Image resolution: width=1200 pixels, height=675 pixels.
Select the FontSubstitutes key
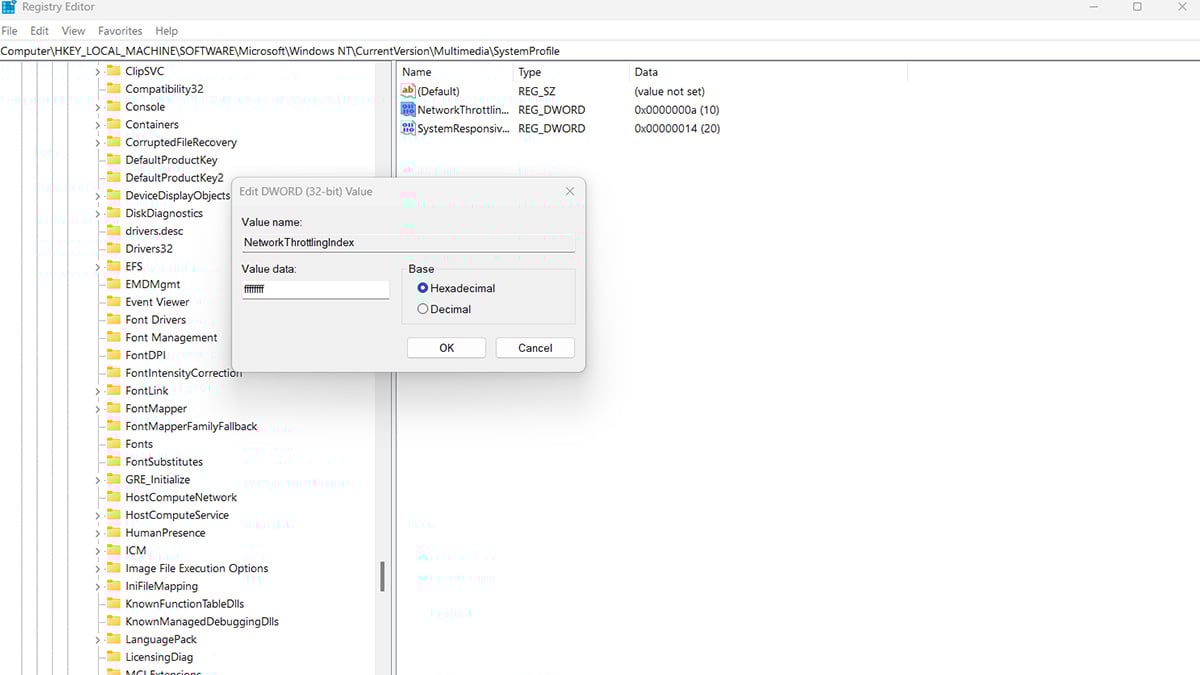(x=164, y=462)
